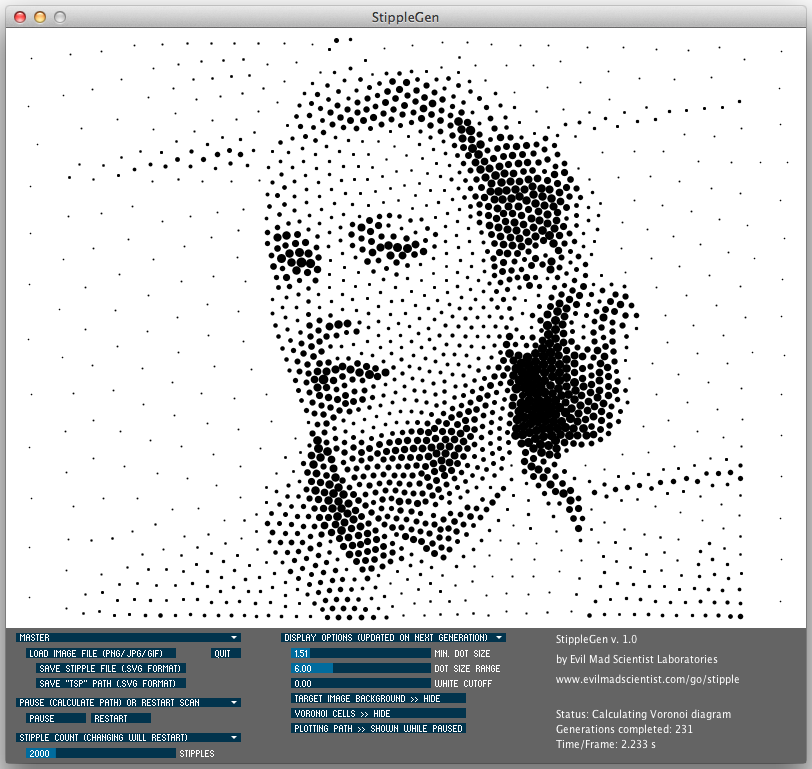
Task: Restart the stipple scan
Action: coord(120,718)
